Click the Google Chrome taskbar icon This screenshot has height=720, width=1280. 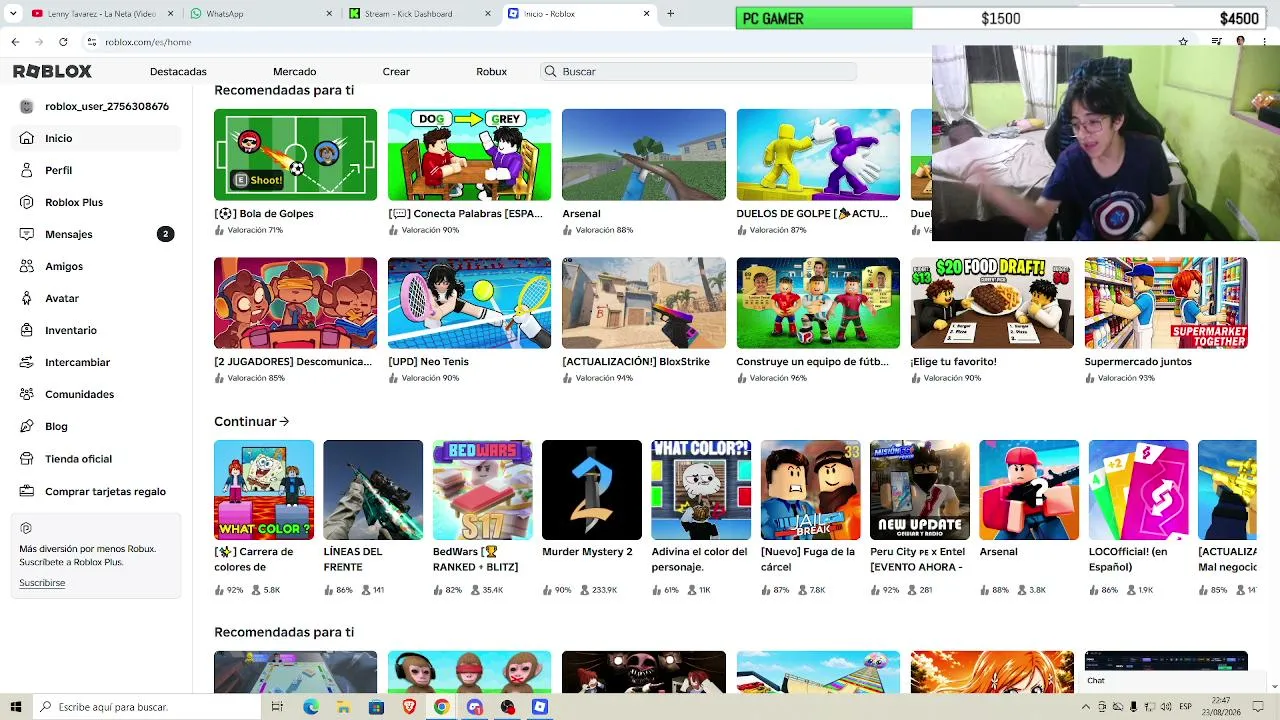441,707
